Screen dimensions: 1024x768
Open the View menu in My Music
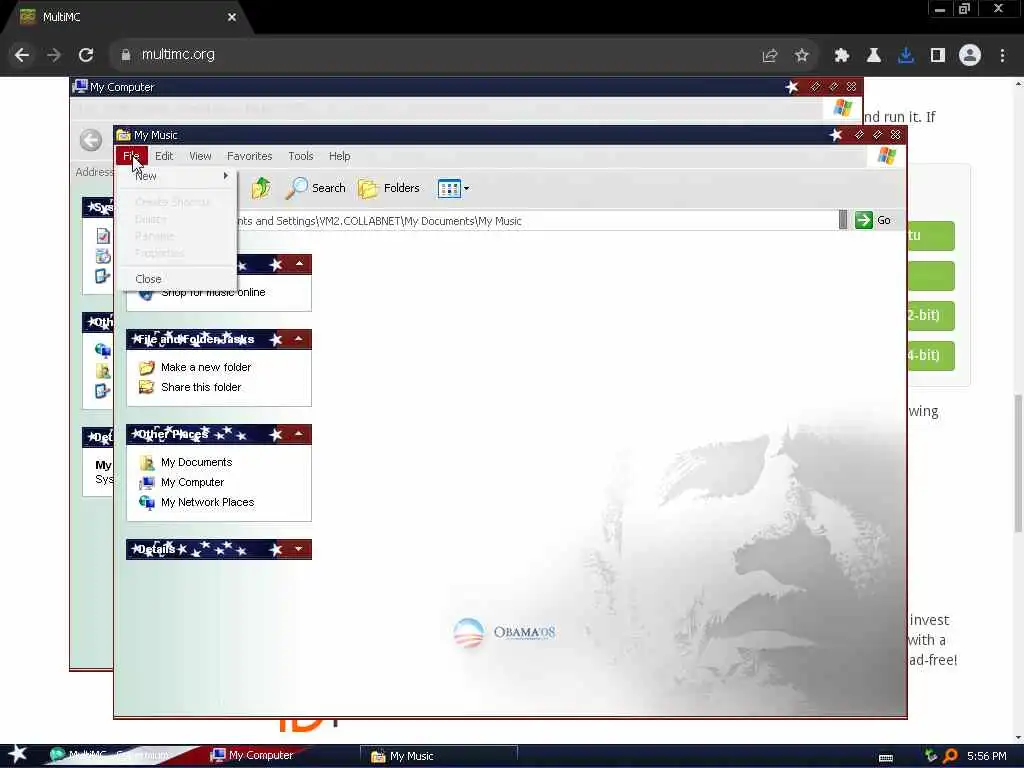200,156
